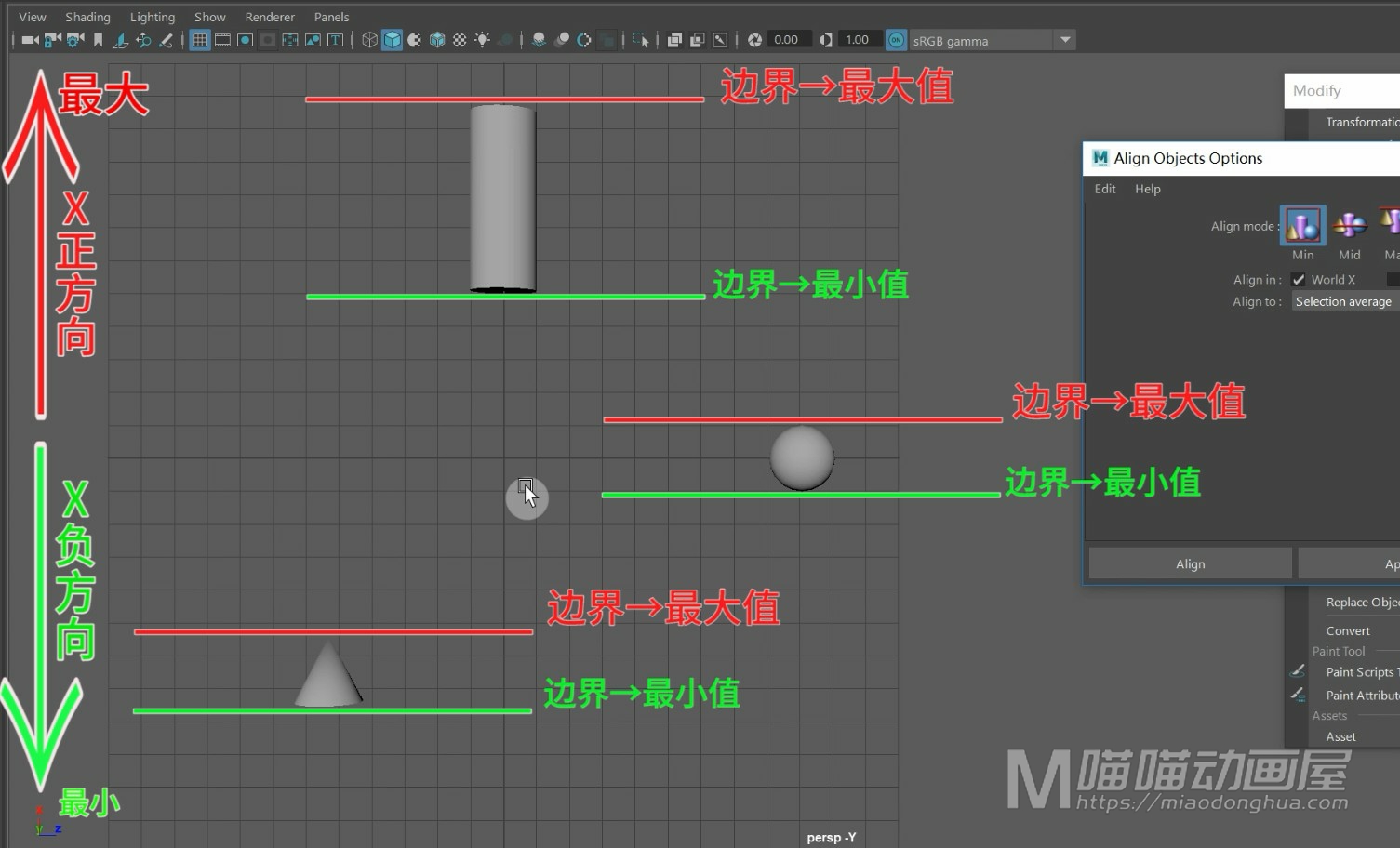This screenshot has width=1400, height=848.
Task: Toggle the Motion Blur icon
Action: (562, 40)
